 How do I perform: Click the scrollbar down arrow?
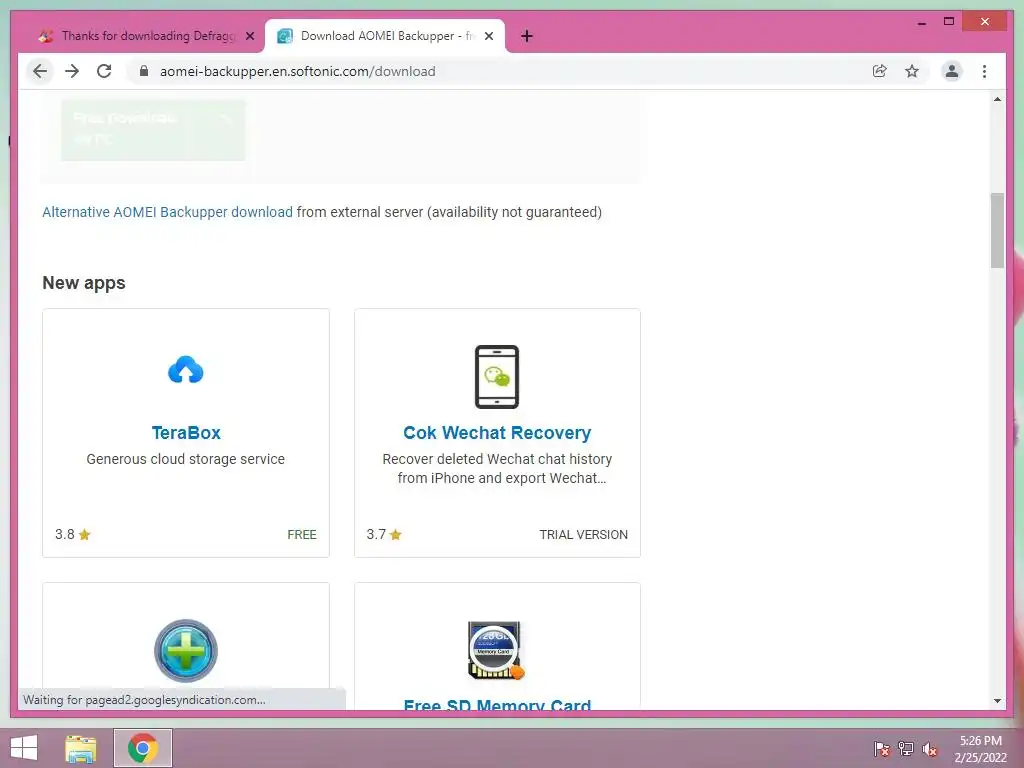[997, 701]
